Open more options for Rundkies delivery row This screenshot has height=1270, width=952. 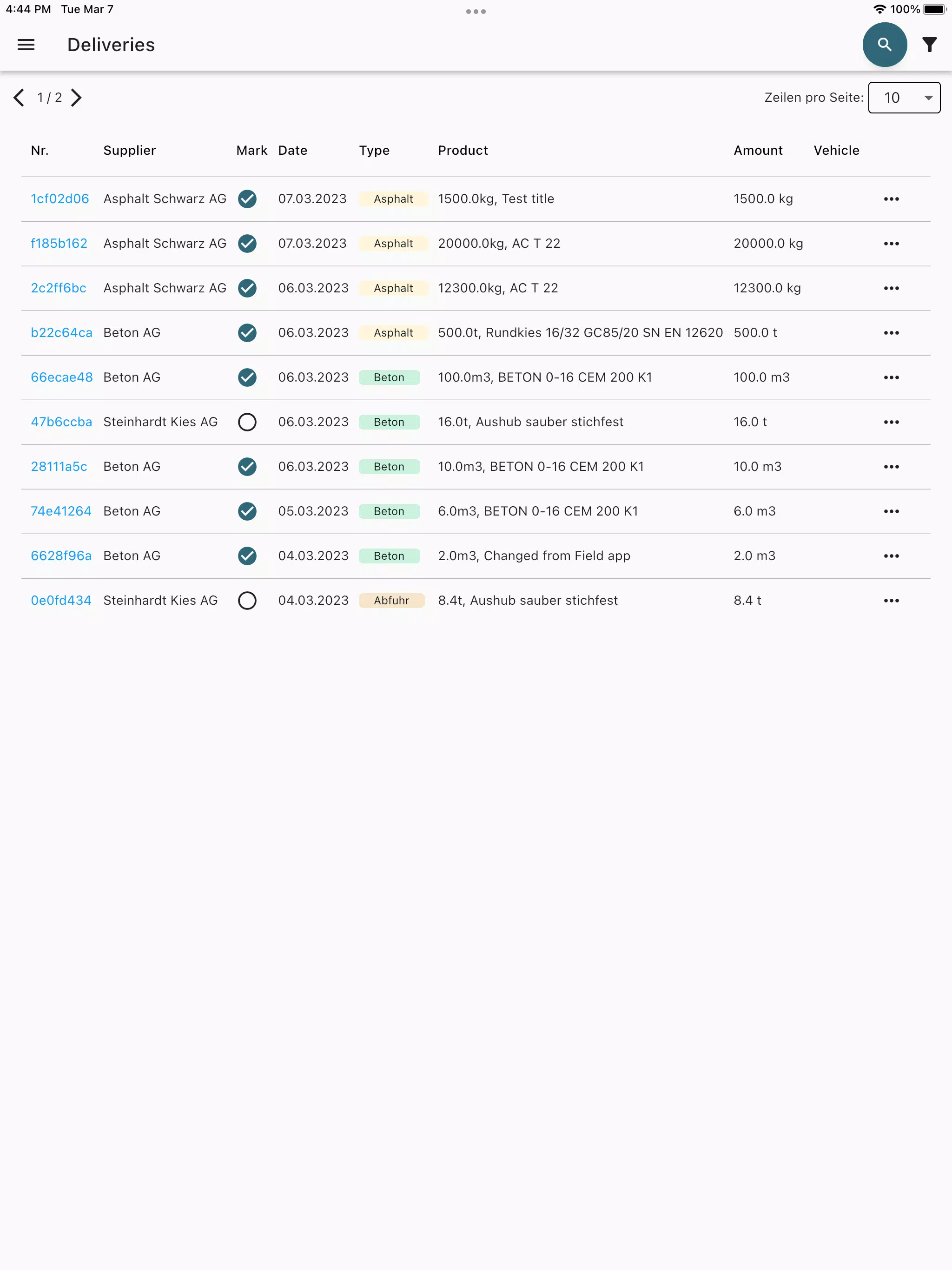[x=891, y=332]
